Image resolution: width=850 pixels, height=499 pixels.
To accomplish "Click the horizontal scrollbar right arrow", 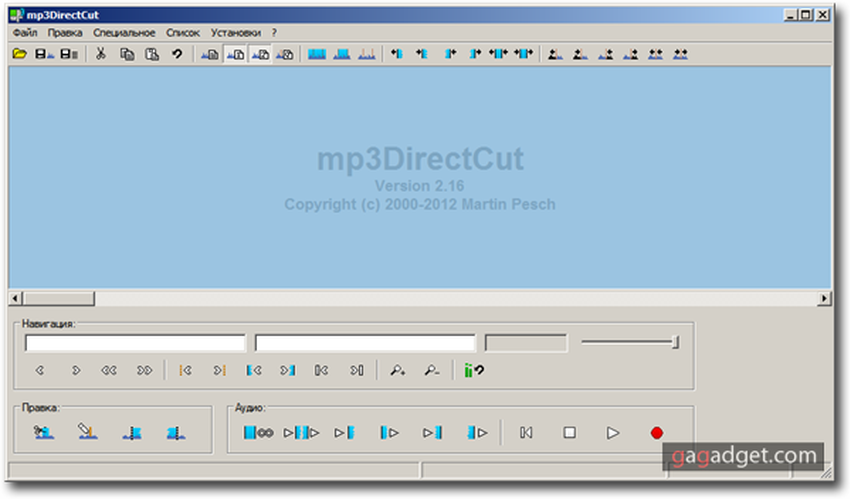I will 824,298.
